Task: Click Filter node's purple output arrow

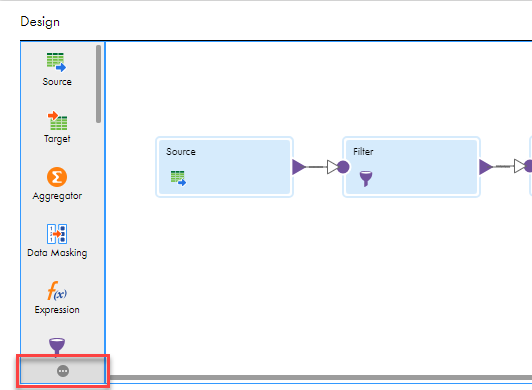Action: coord(486,167)
